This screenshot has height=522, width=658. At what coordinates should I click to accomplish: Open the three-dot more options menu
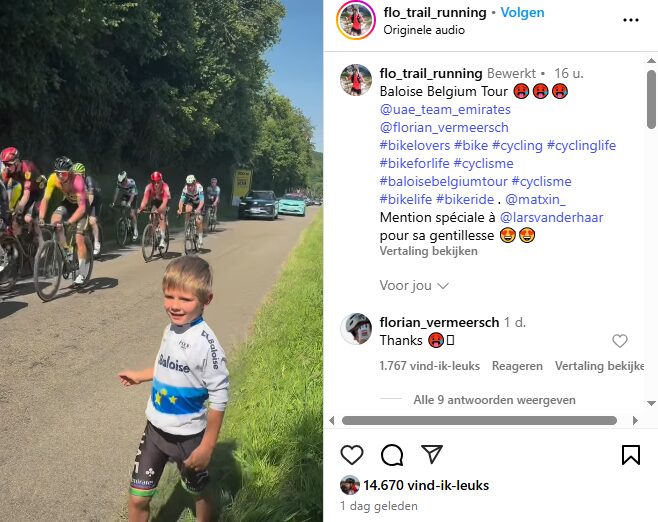click(631, 20)
